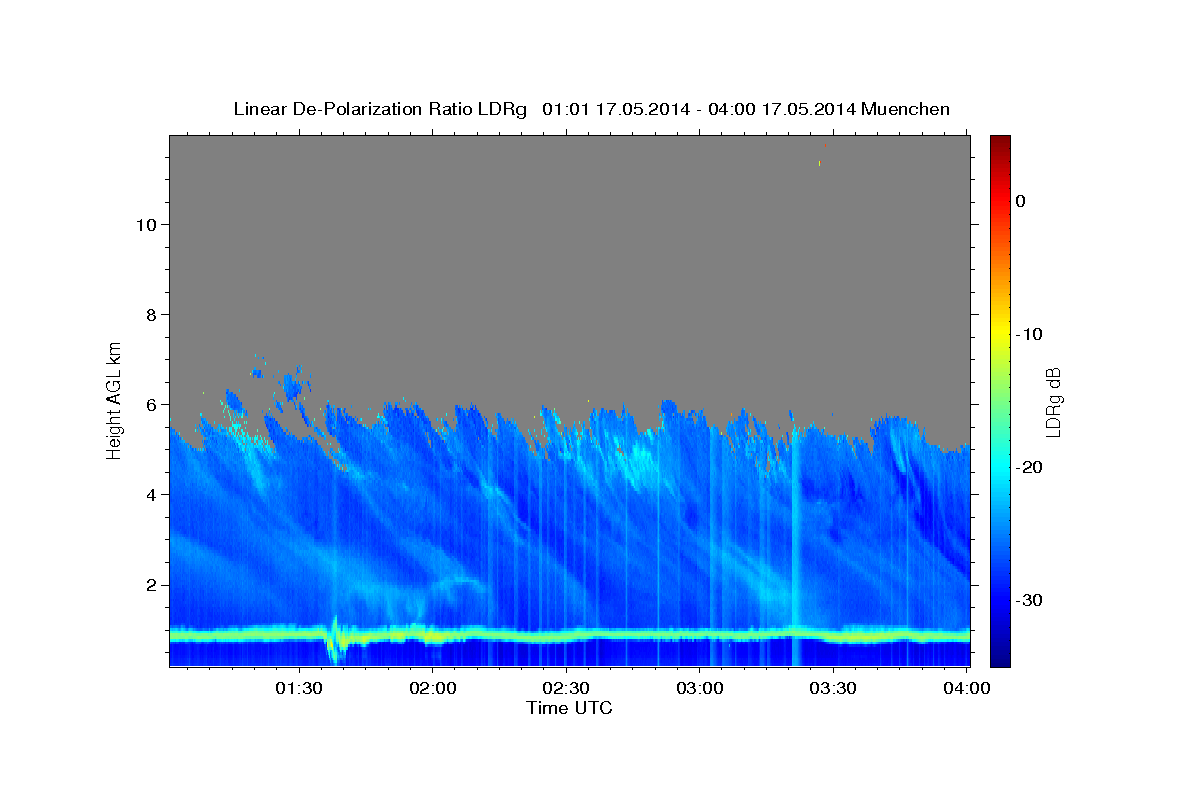Click the colorbar value -20
The height and width of the screenshot is (800, 1200).
click(1029, 467)
